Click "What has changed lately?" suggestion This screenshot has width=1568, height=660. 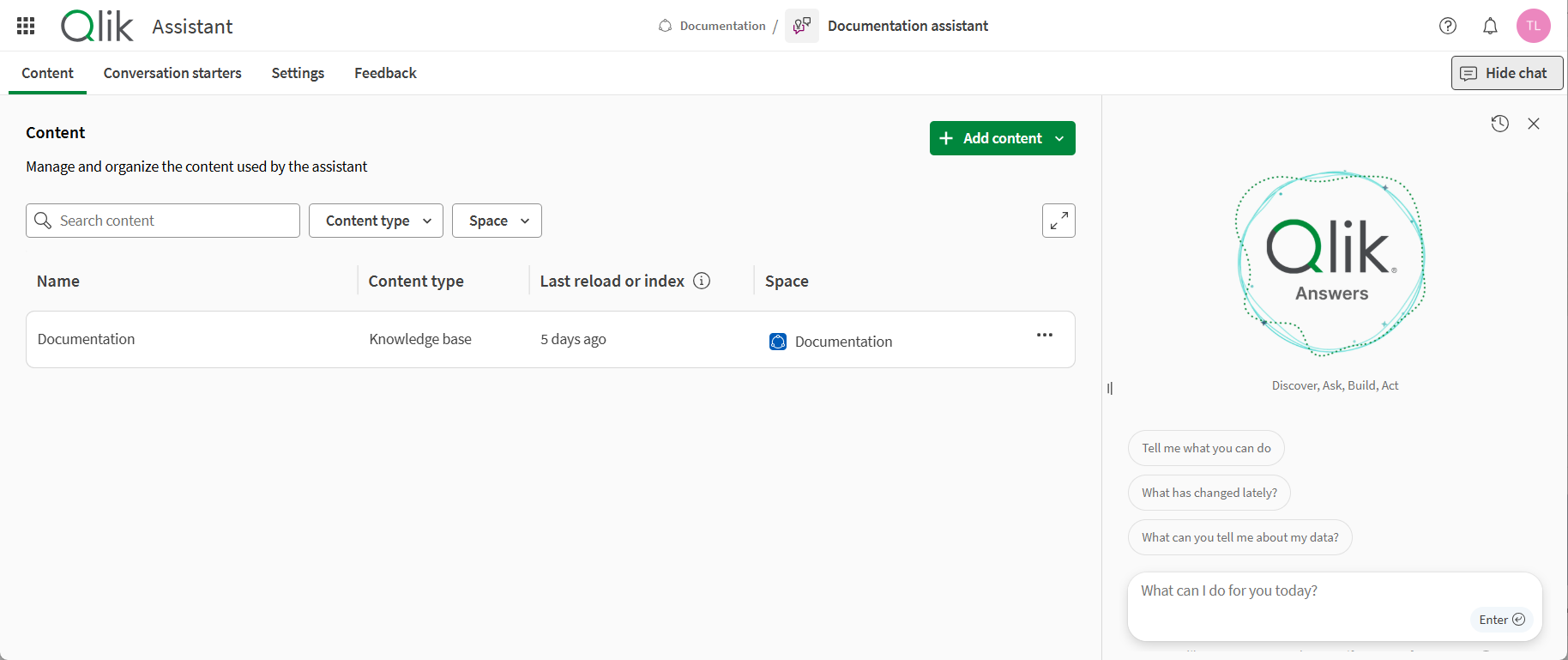[x=1209, y=493]
